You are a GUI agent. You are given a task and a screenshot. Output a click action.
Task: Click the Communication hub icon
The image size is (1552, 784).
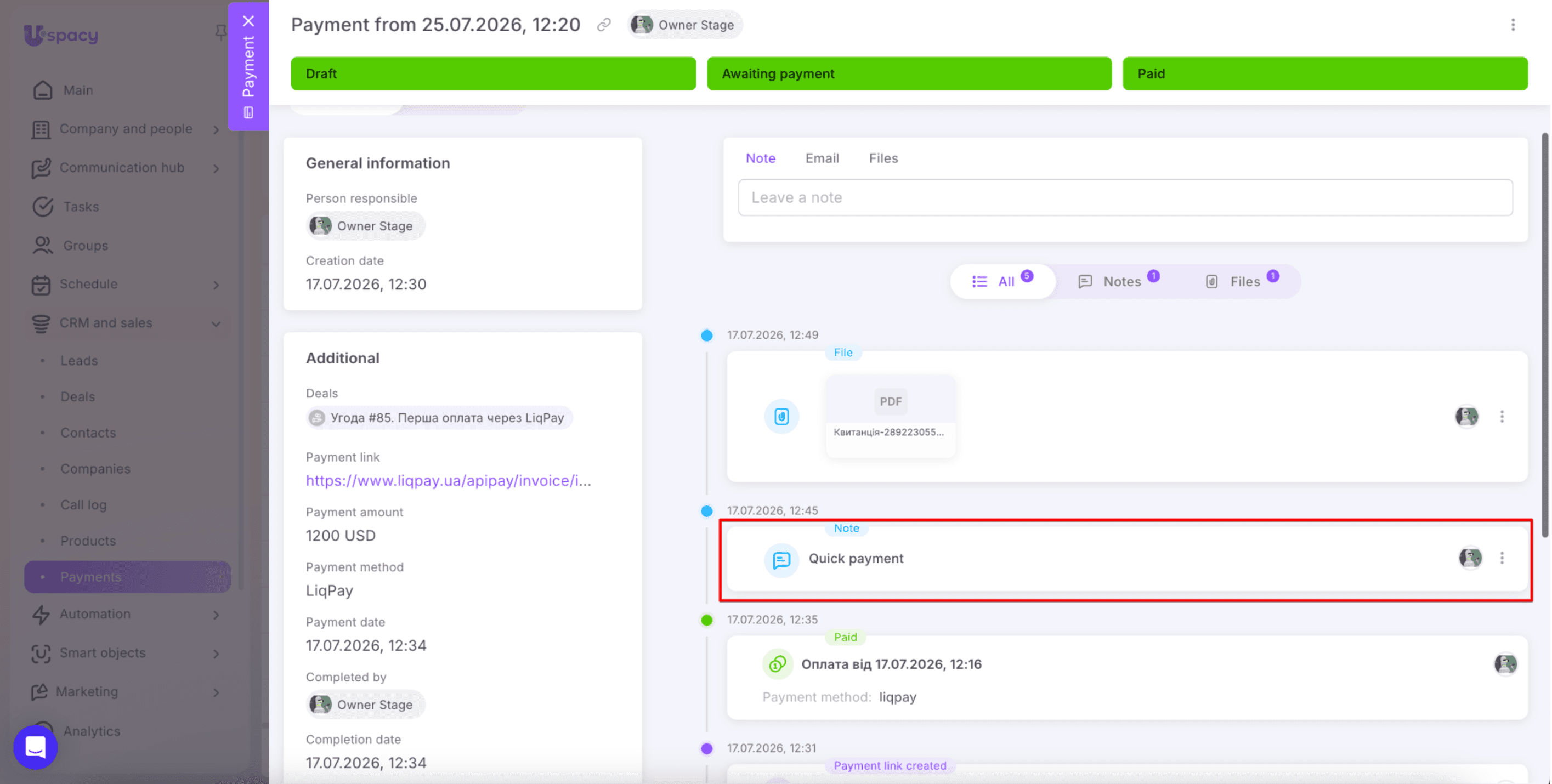click(x=41, y=168)
